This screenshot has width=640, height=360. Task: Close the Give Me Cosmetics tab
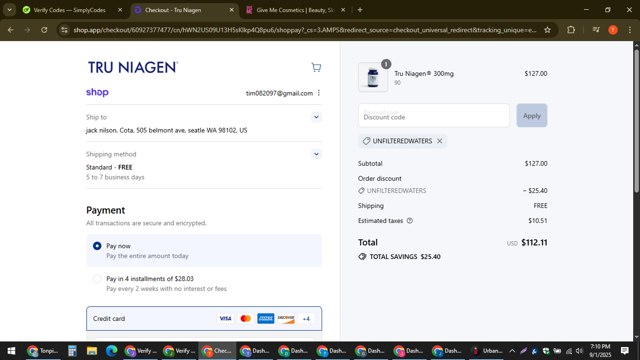[343, 10]
